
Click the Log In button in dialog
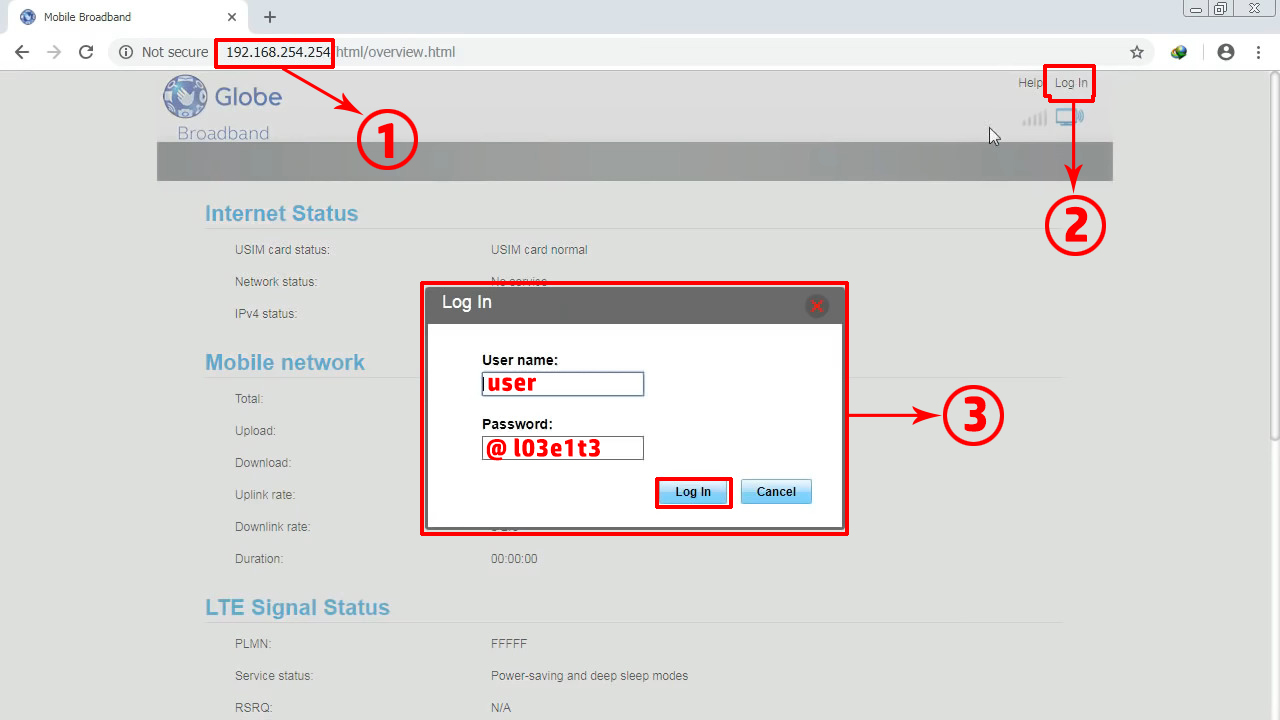click(x=693, y=492)
